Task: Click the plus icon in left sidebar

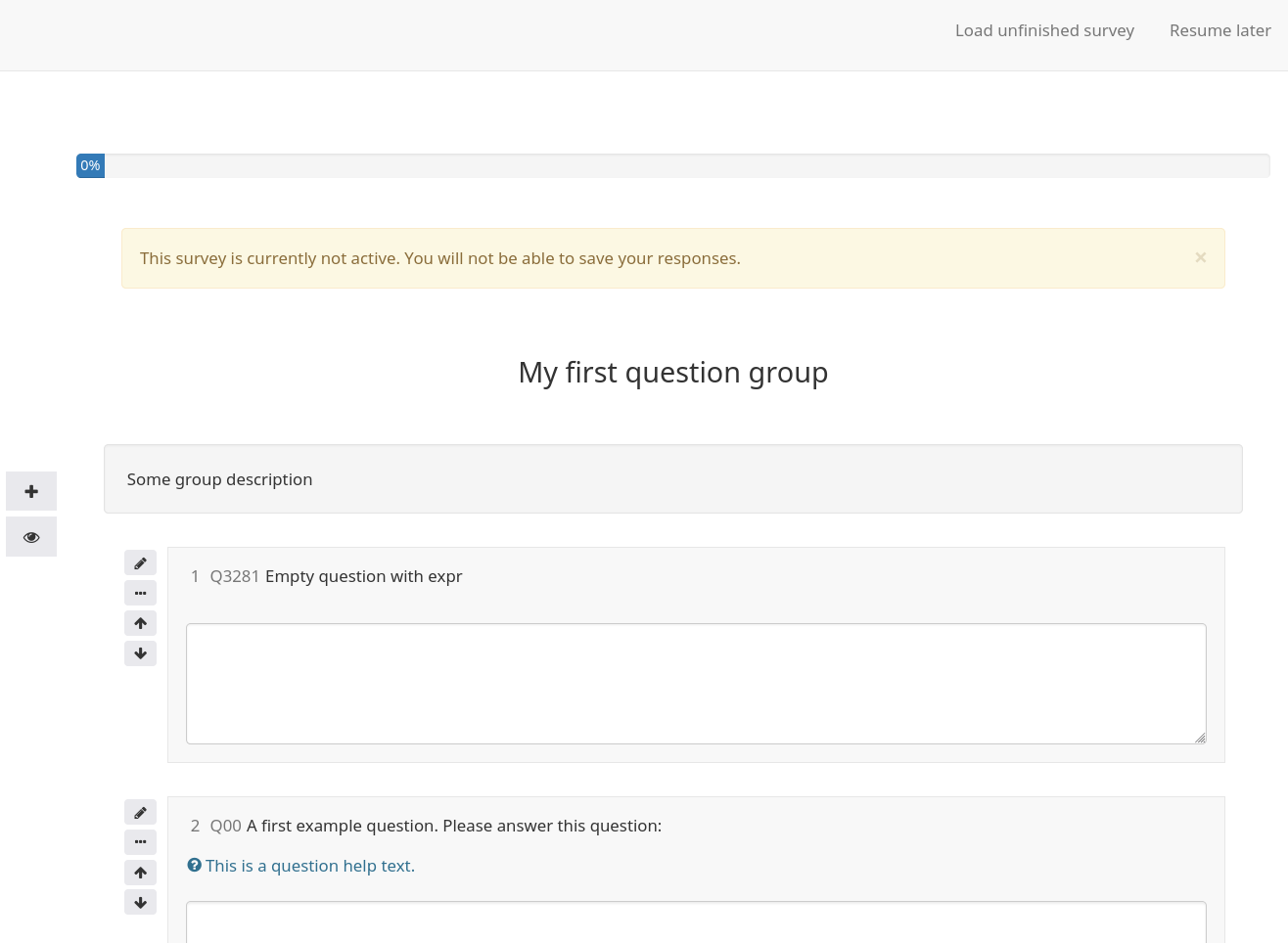Action: coord(31,491)
